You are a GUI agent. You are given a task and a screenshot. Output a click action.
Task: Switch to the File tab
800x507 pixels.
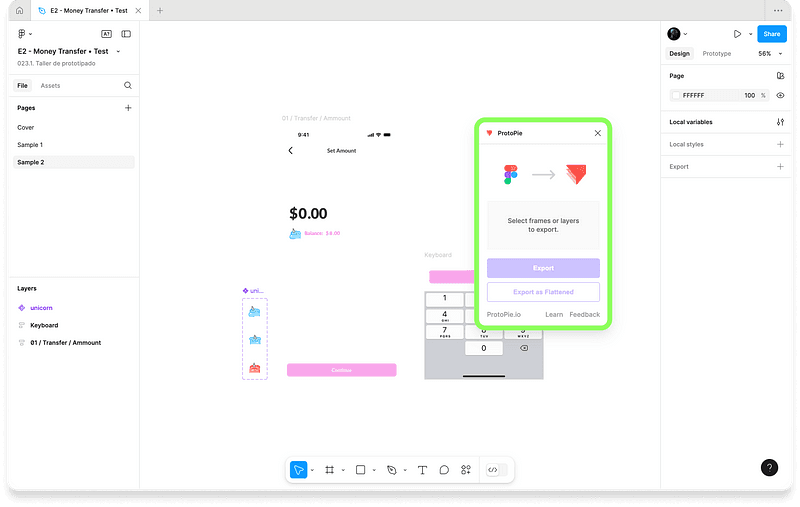click(x=22, y=86)
